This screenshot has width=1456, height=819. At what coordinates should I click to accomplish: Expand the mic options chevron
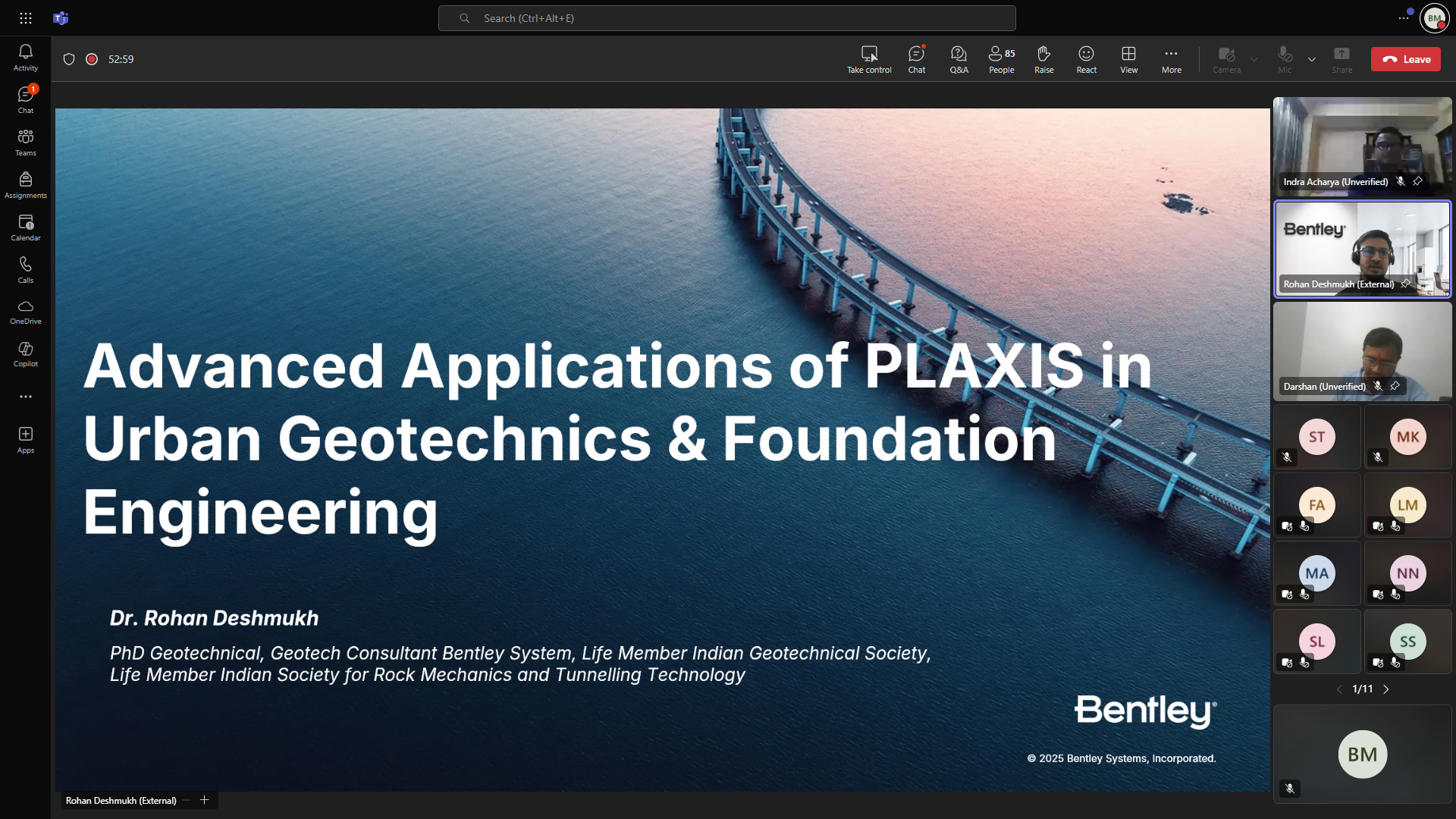click(1312, 59)
